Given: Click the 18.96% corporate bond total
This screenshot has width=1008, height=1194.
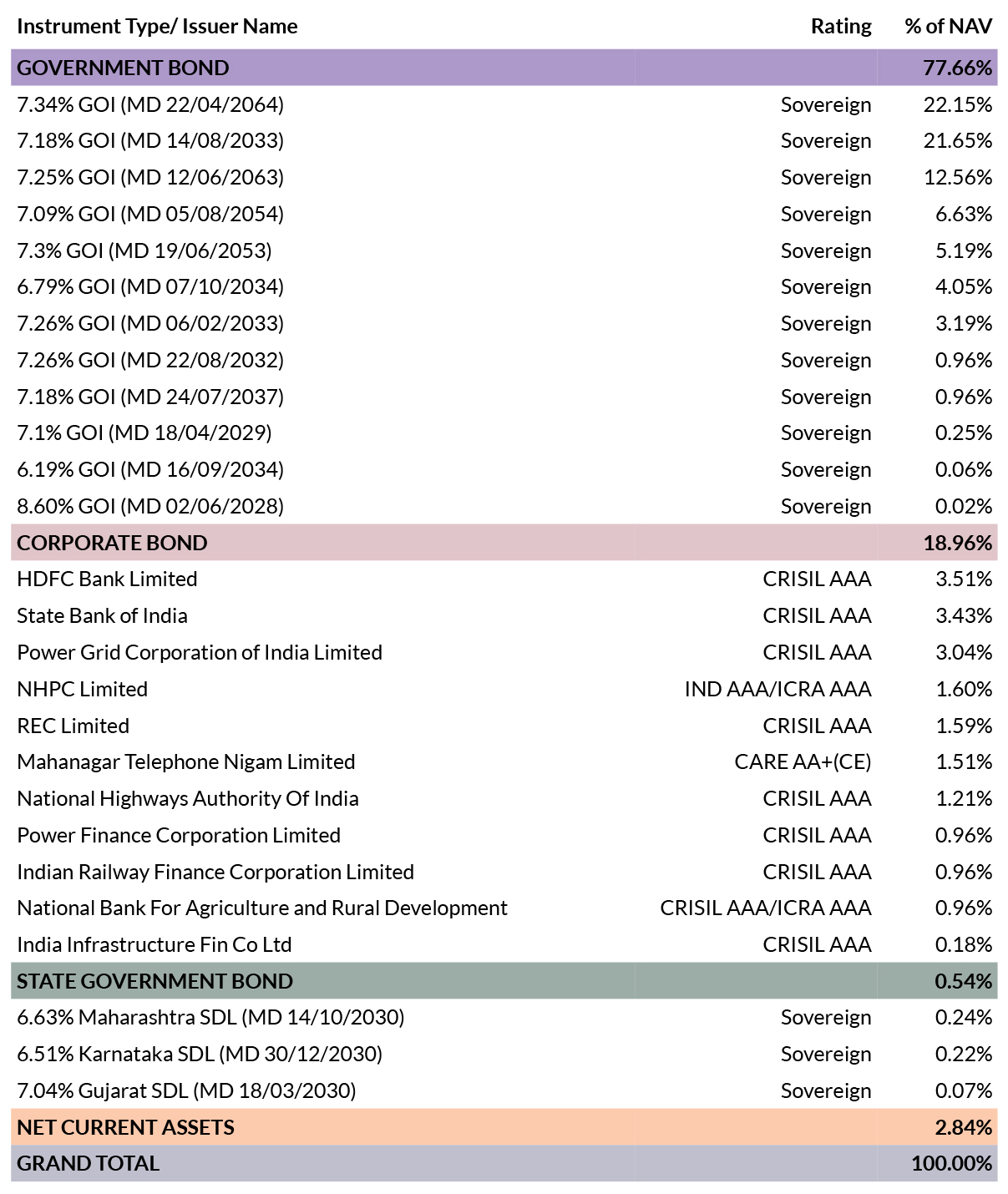Looking at the screenshot, I should (957, 543).
